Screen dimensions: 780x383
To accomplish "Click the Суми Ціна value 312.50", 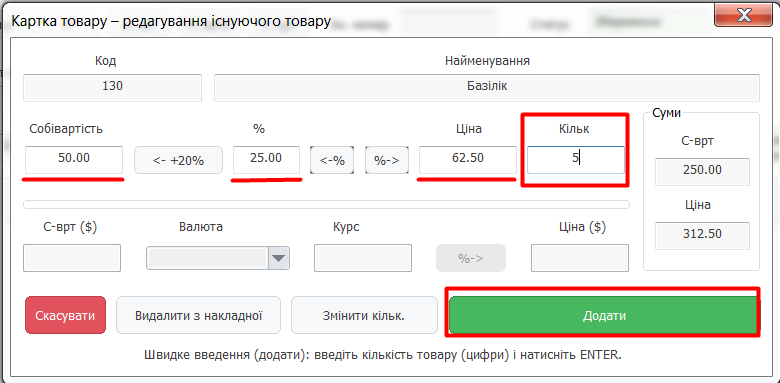I will click(702, 236).
